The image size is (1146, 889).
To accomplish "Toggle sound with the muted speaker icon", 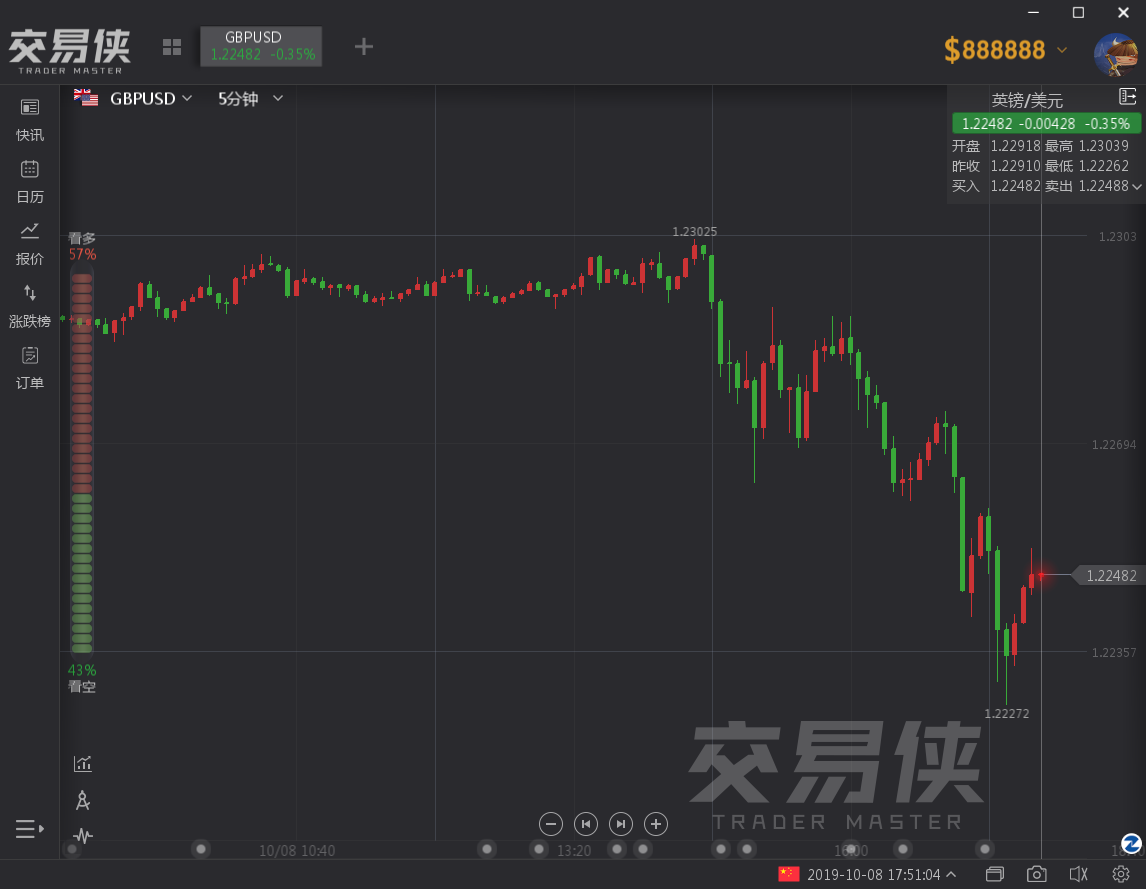I will click(x=1079, y=874).
